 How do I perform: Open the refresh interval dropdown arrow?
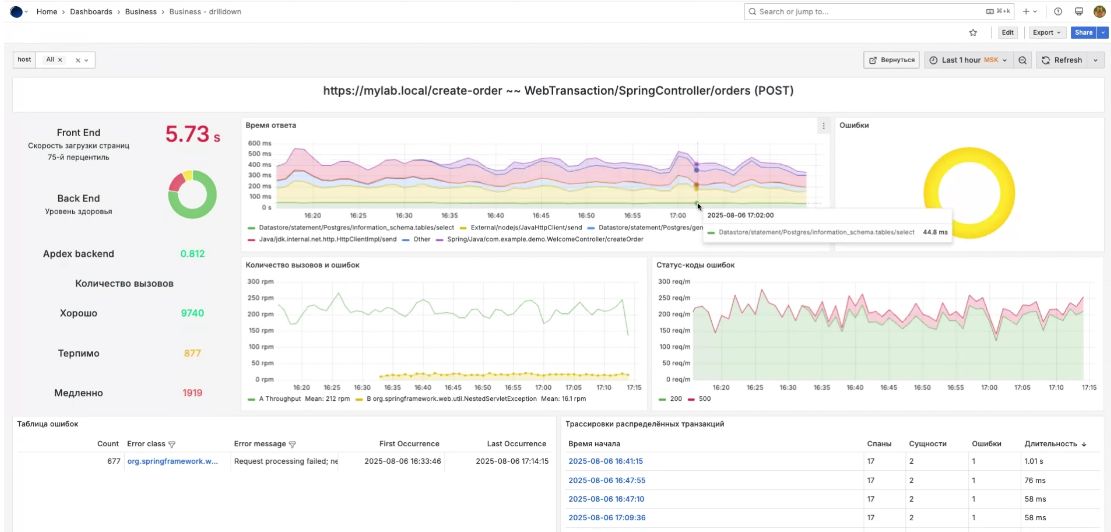[1095, 60]
